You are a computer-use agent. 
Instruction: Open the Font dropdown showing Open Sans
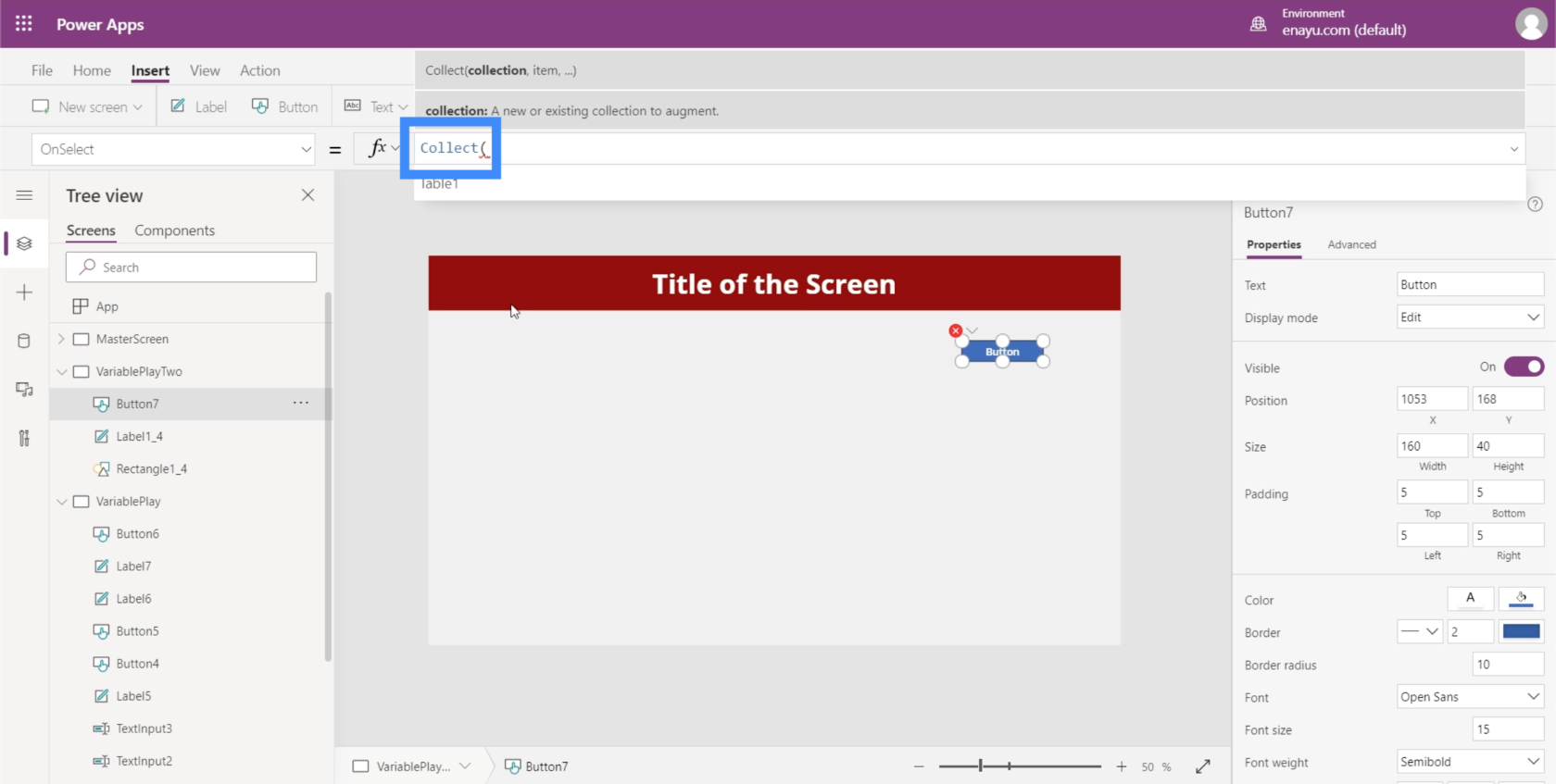(1470, 696)
